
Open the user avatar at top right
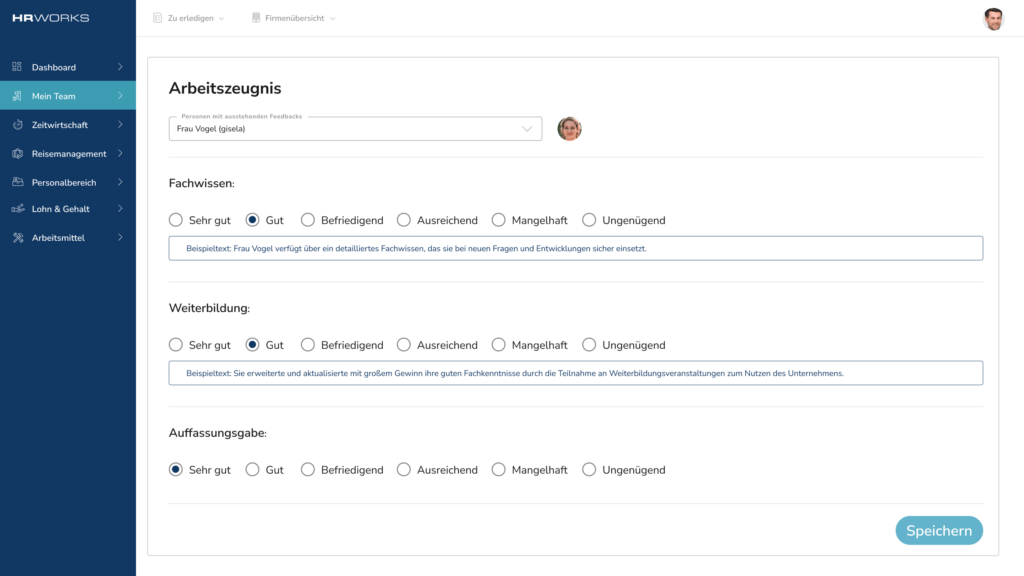(x=993, y=18)
